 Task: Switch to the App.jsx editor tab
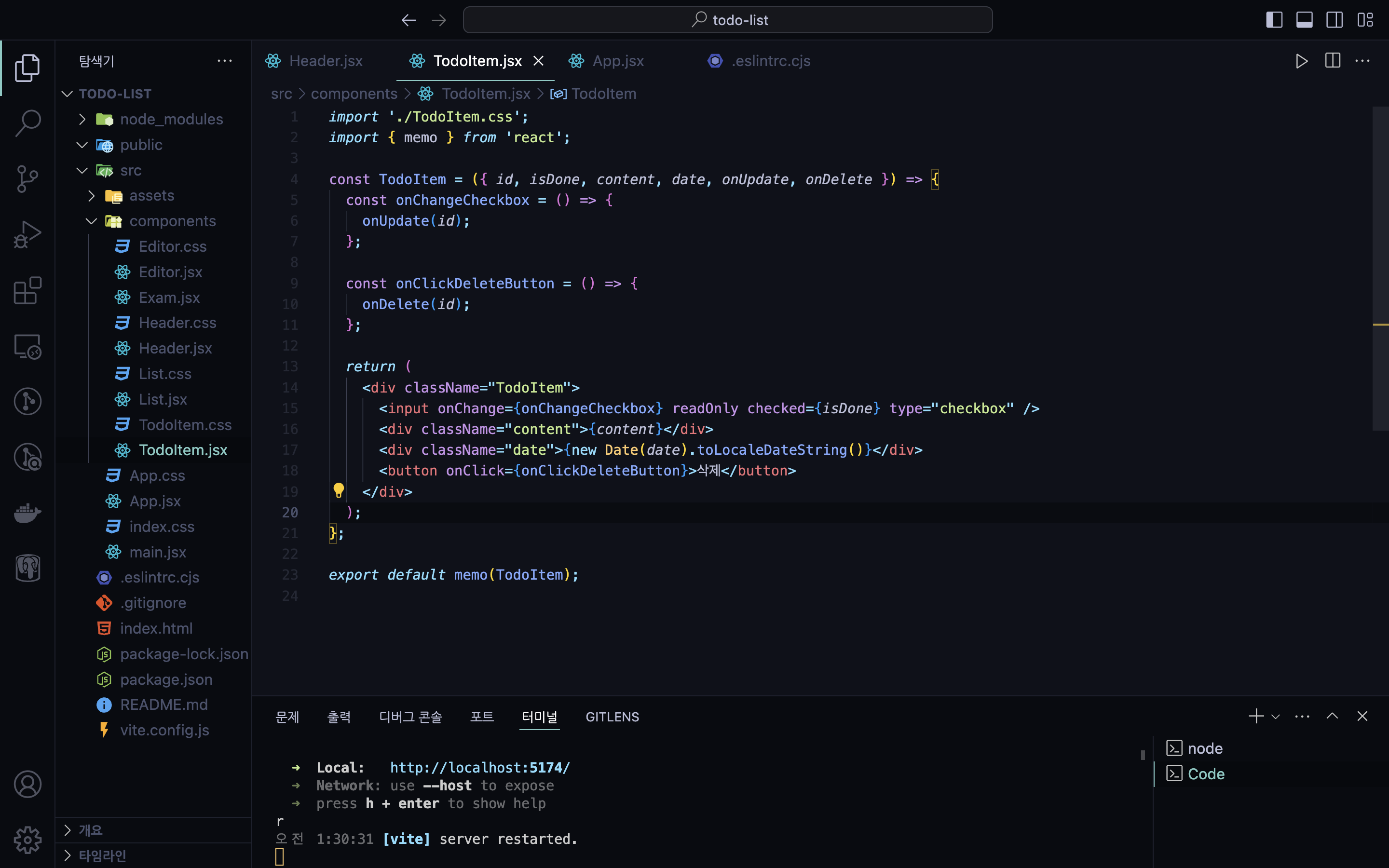coord(618,61)
